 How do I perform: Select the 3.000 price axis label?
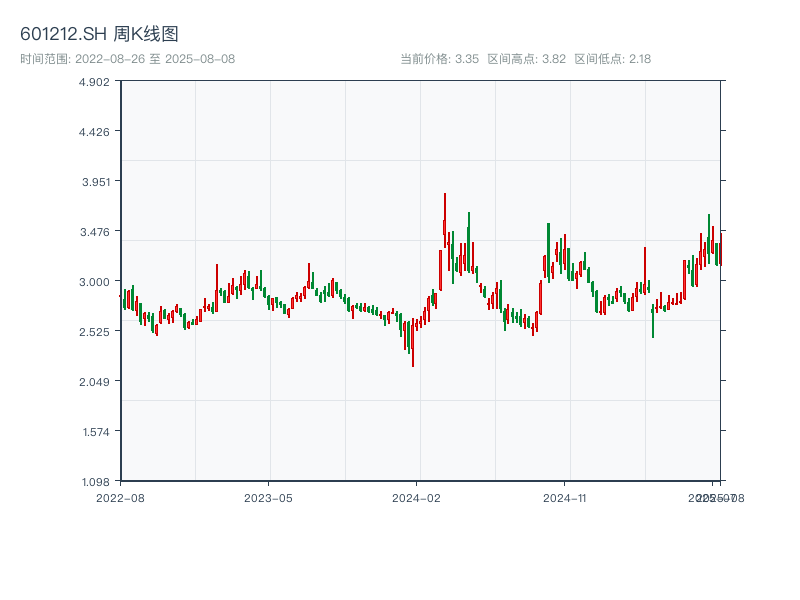point(94,282)
